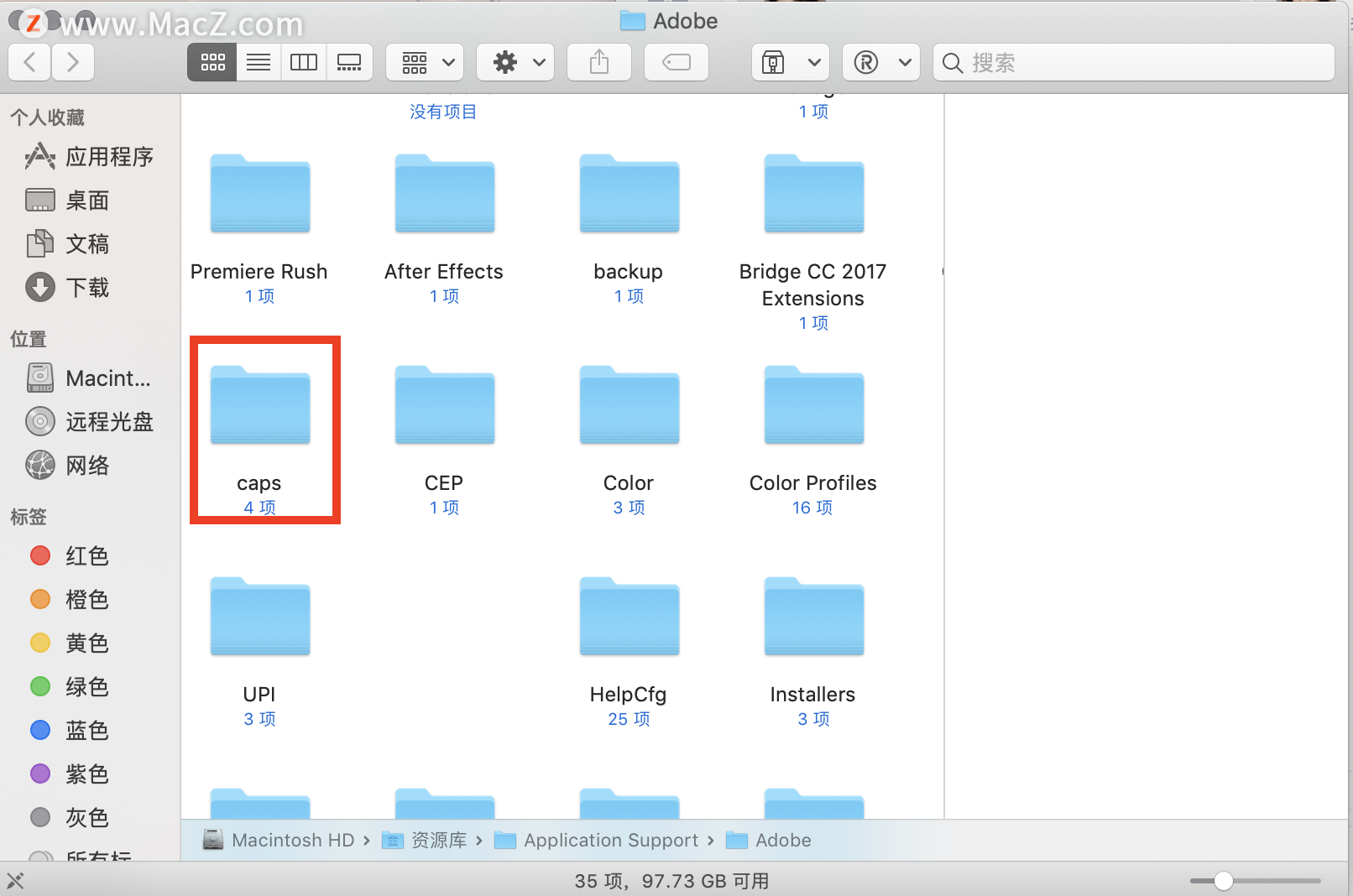The width and height of the screenshot is (1353, 896).
Task: Select the CEP folder
Action: (x=444, y=406)
